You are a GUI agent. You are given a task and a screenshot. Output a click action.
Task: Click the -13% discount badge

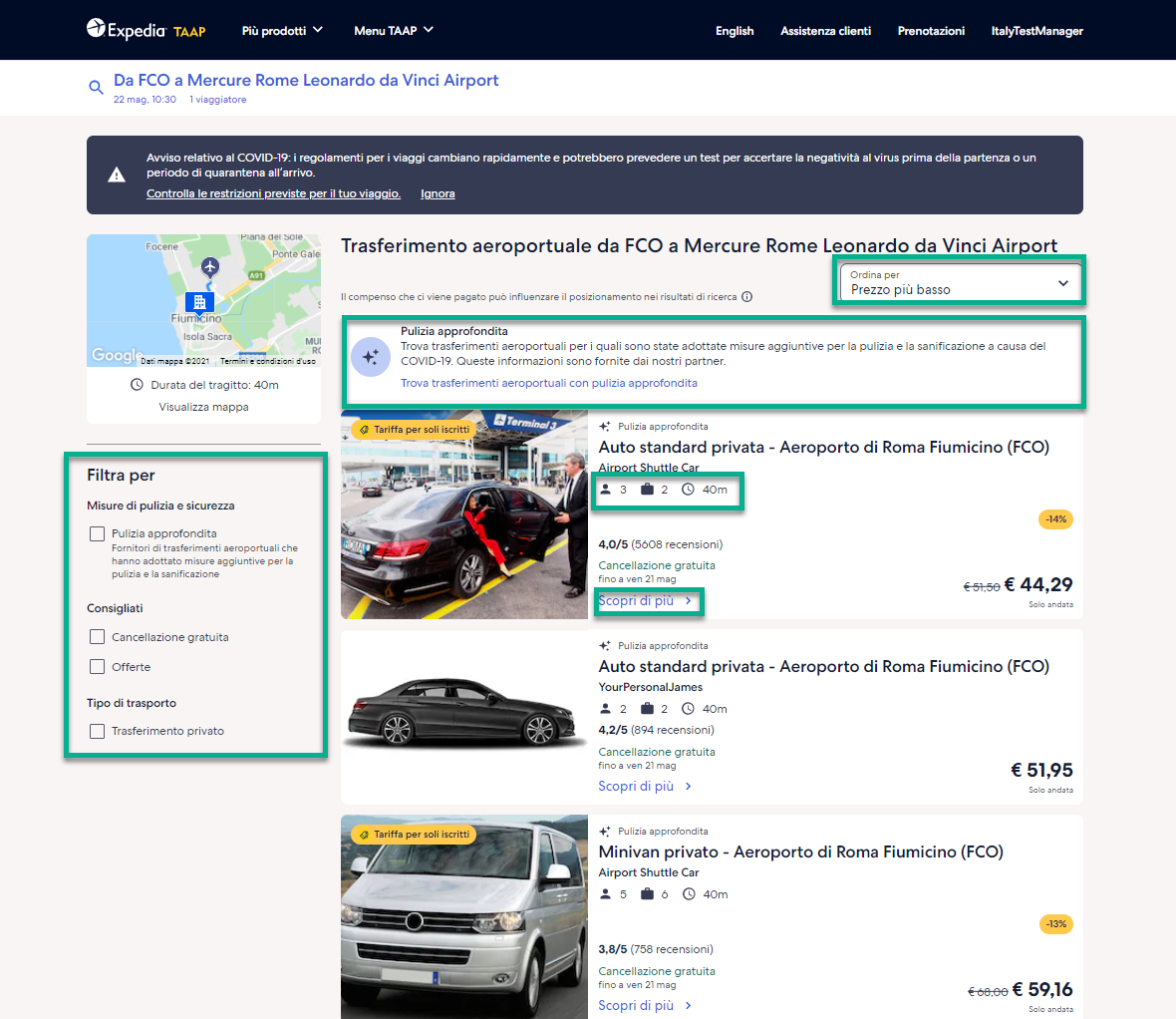click(1055, 923)
